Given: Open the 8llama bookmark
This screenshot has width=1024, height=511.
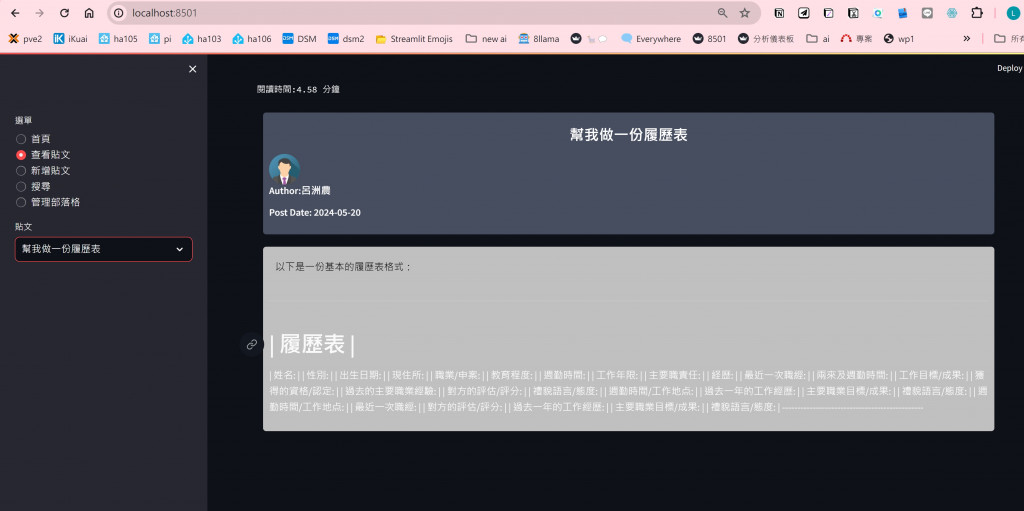Looking at the screenshot, I should point(539,39).
